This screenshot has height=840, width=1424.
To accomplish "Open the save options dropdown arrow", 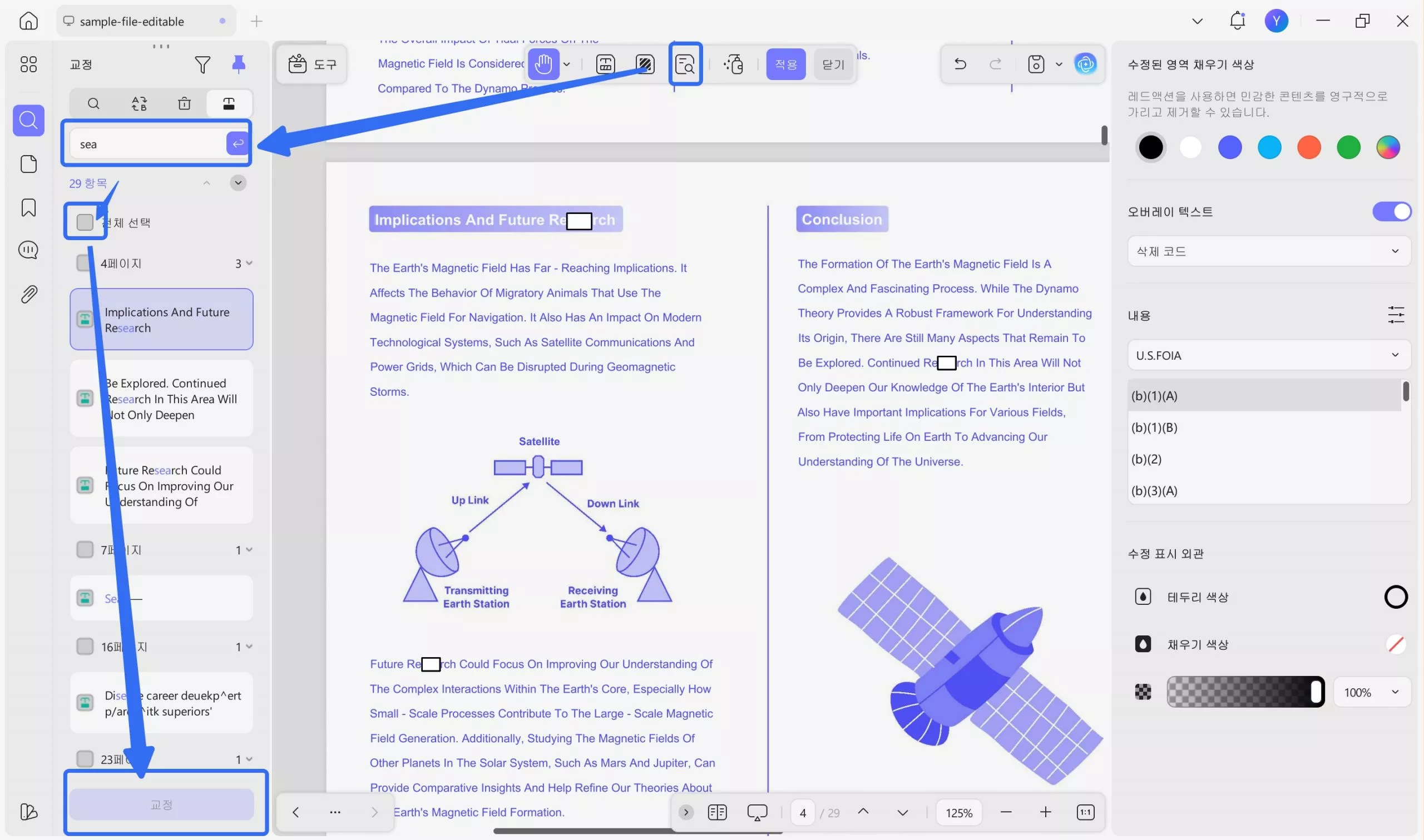I will [1058, 64].
